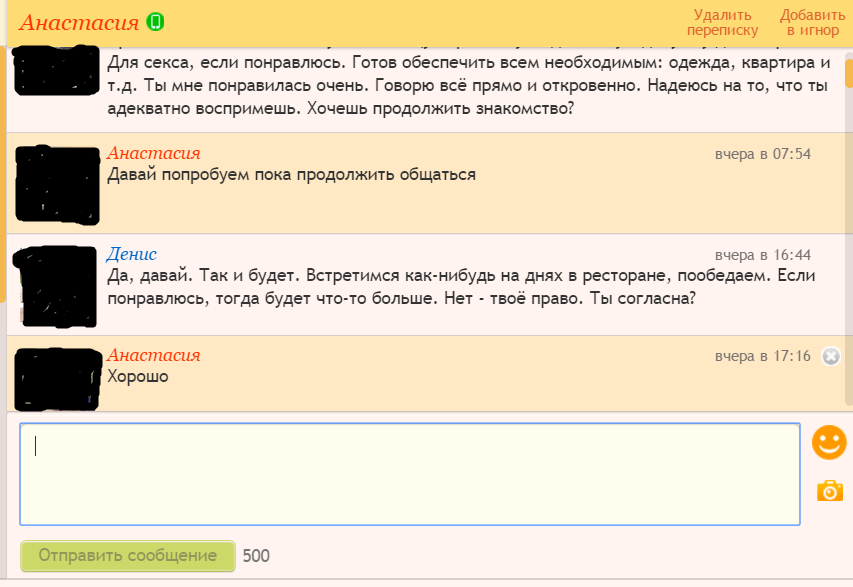Image resolution: width=853 pixels, height=587 pixels.
Task: Click green mobile status icon beside Анастасия
Action: click(x=155, y=22)
